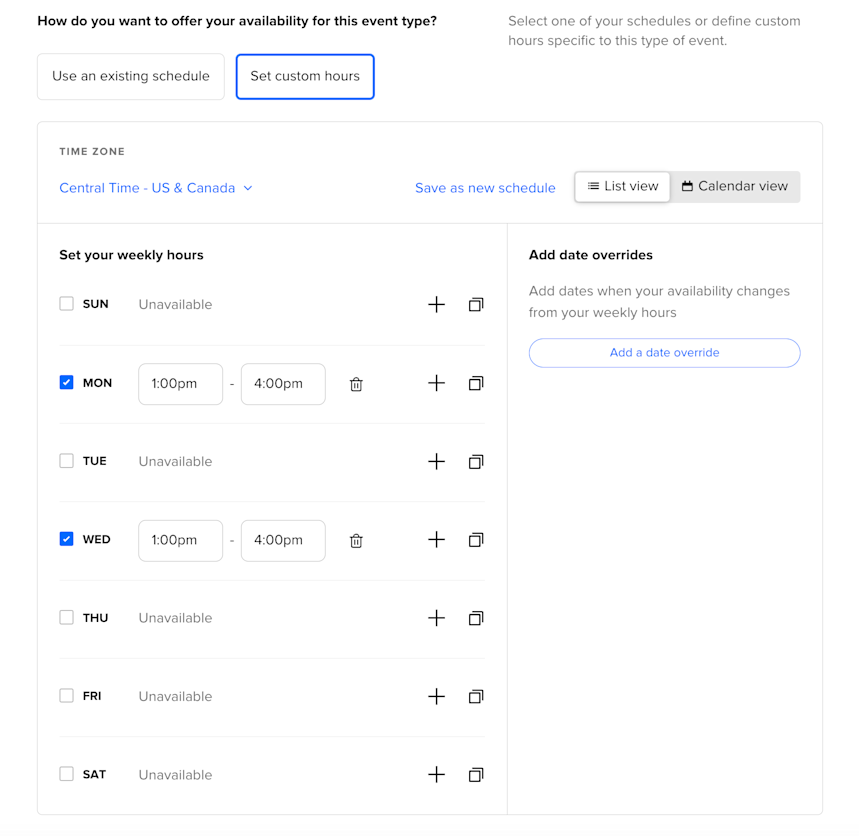Screen dimensions: 859x836
Task: Copy Monday's hours to other days
Action: 476,383
